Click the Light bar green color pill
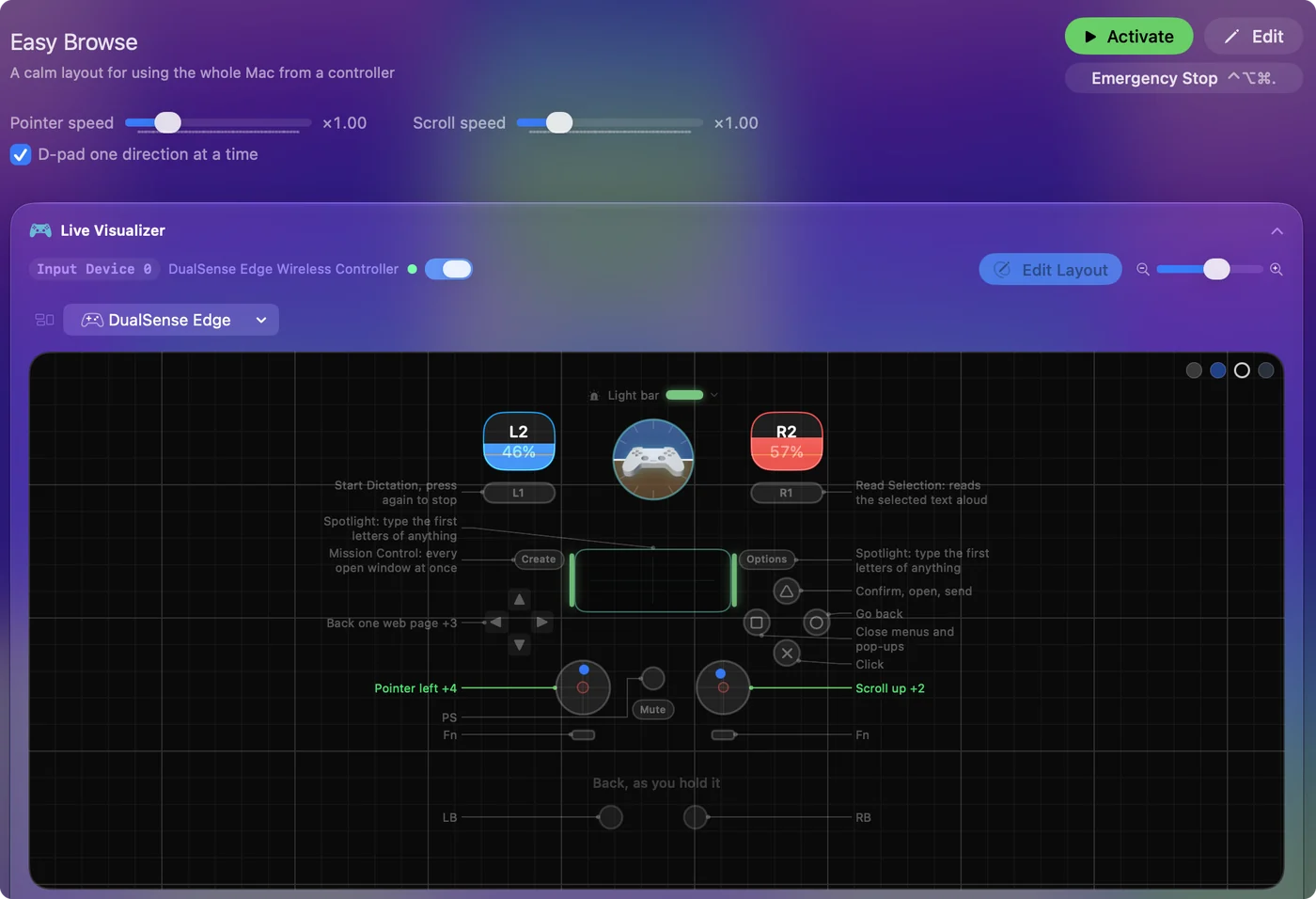Screen dimensions: 1316x899 coord(684,395)
